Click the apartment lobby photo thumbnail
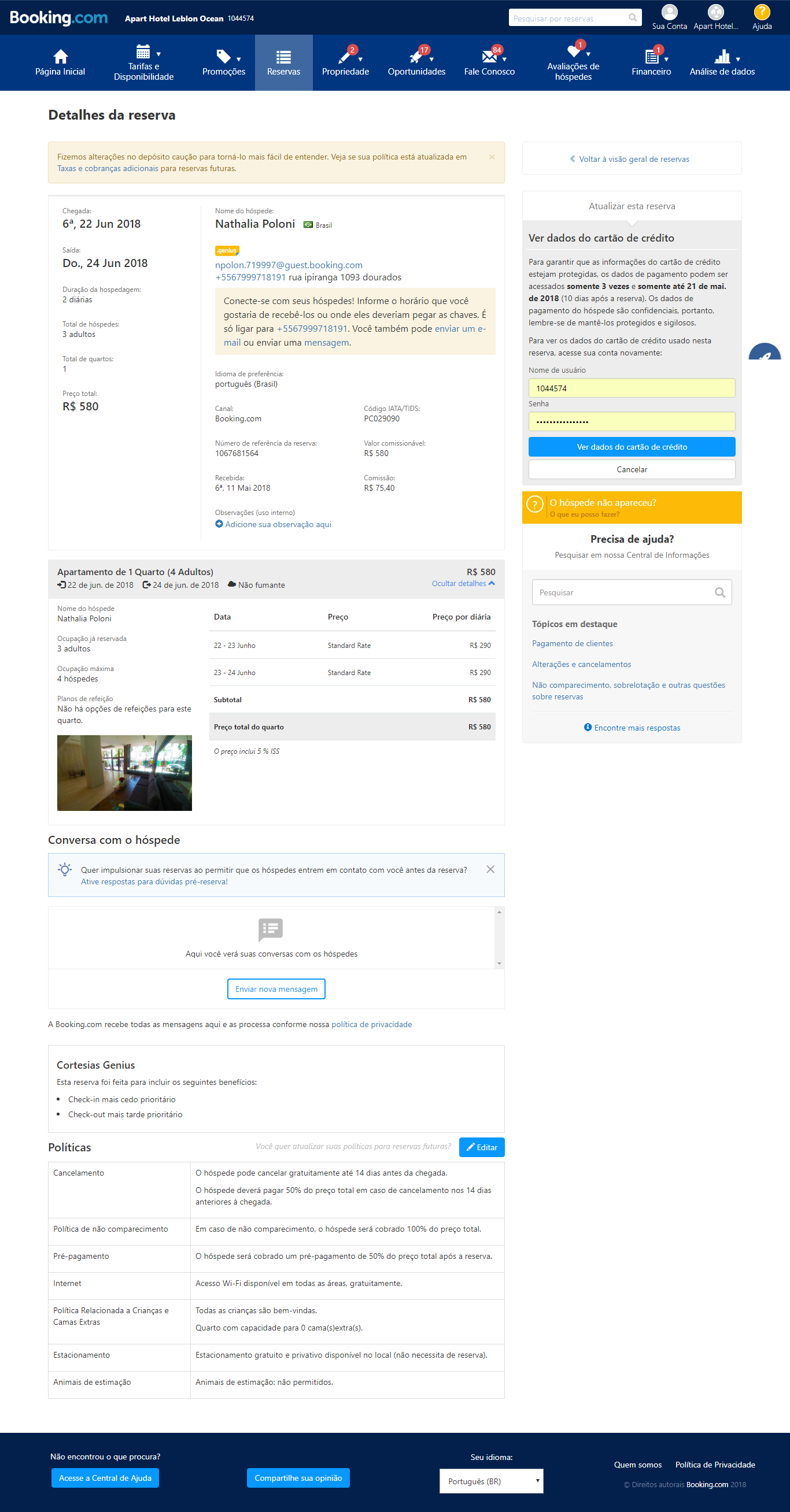The image size is (790, 1512). point(124,773)
